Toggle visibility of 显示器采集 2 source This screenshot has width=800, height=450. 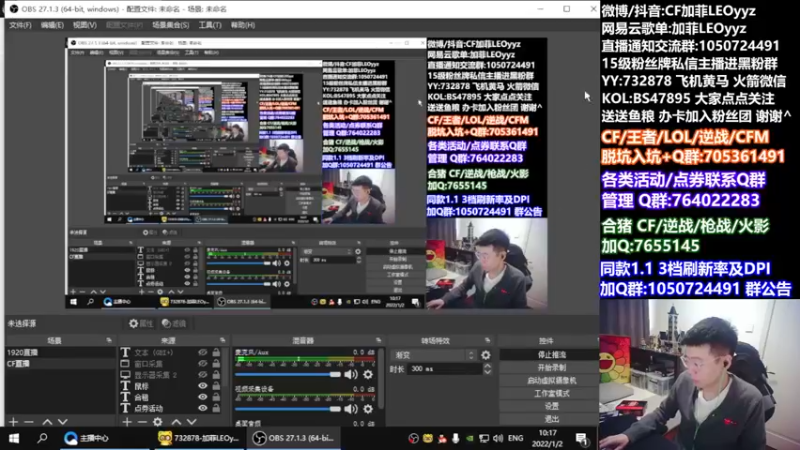203,374
